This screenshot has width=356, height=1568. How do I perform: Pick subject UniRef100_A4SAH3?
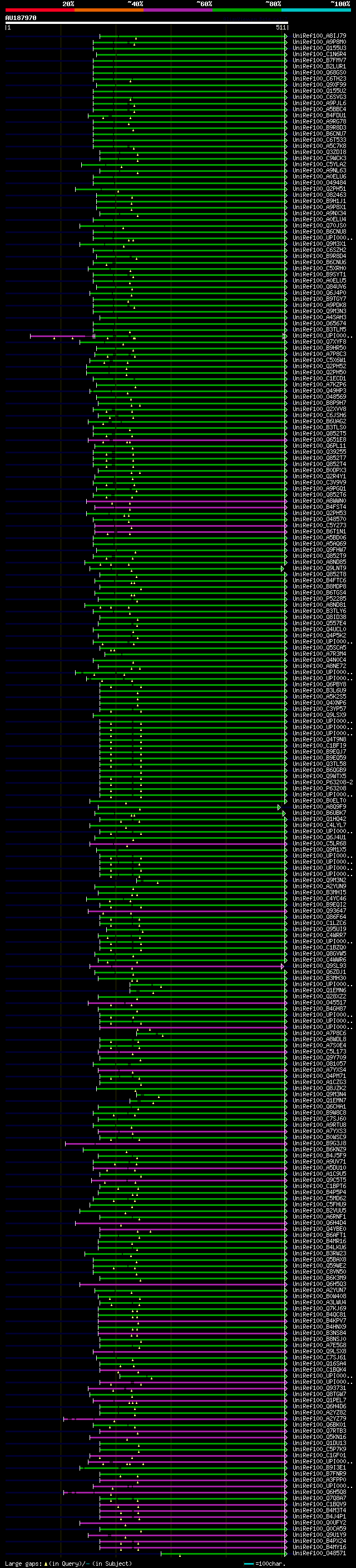click(319, 317)
